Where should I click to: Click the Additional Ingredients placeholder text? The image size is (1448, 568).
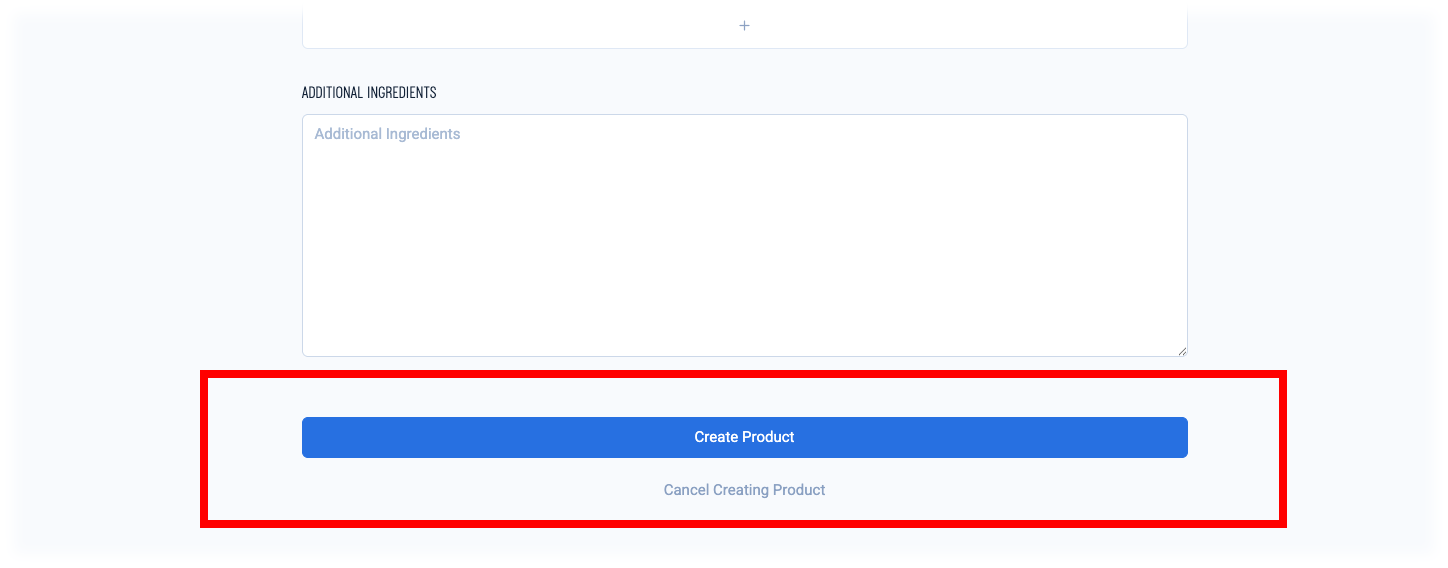tap(387, 134)
